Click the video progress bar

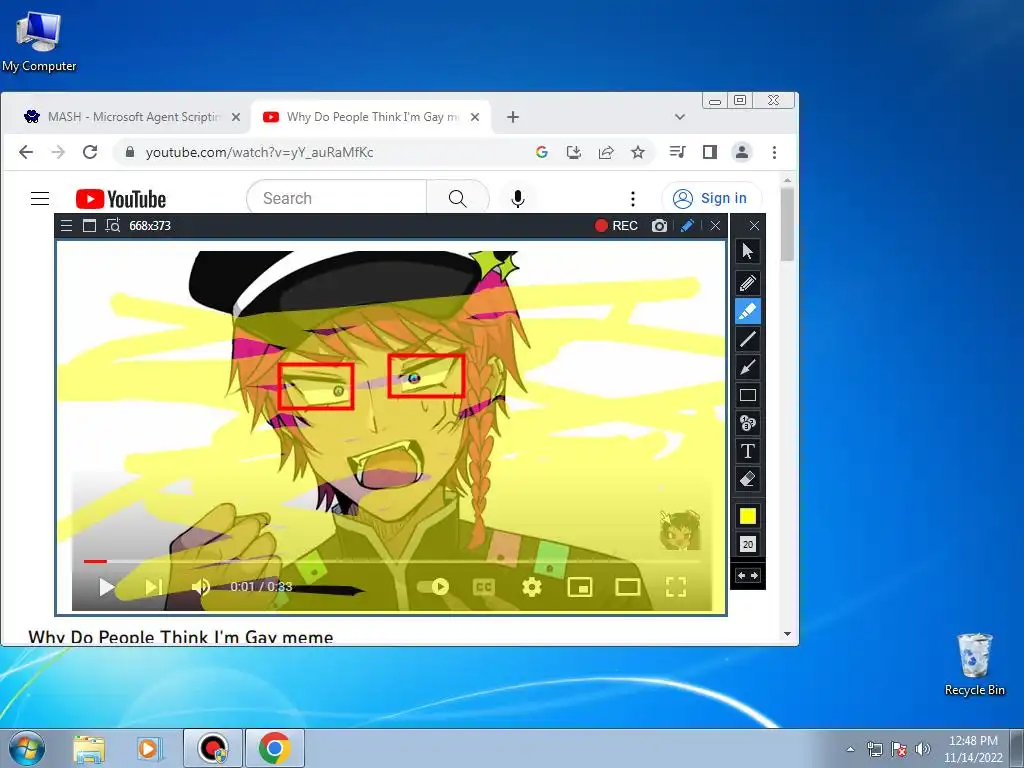pos(392,561)
